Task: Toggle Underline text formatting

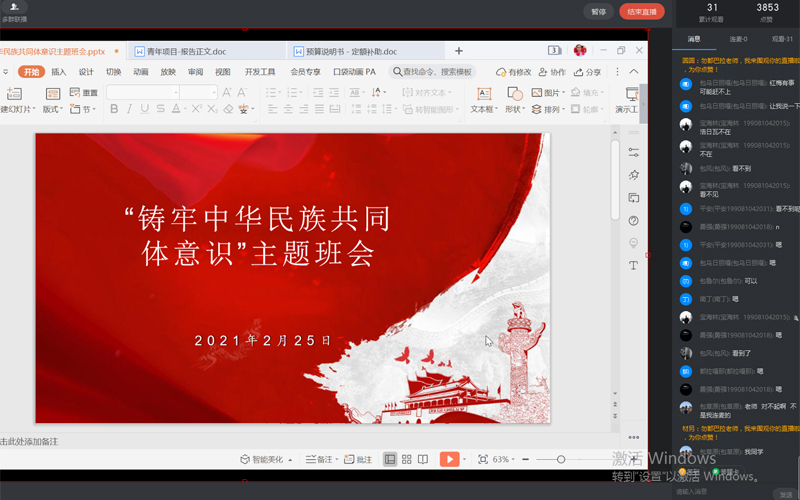Action: [145, 109]
